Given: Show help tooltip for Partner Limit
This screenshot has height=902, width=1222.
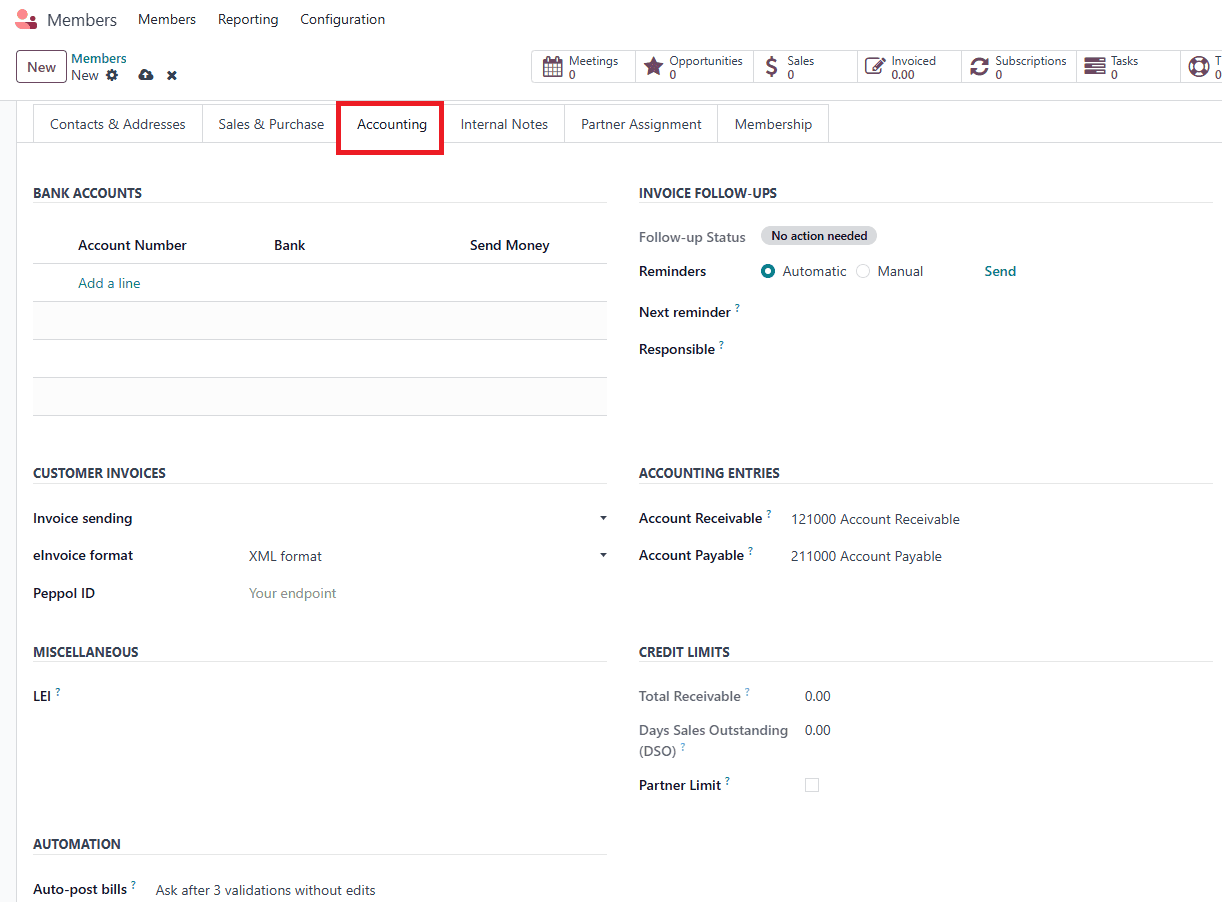Looking at the screenshot, I should tap(727, 781).
